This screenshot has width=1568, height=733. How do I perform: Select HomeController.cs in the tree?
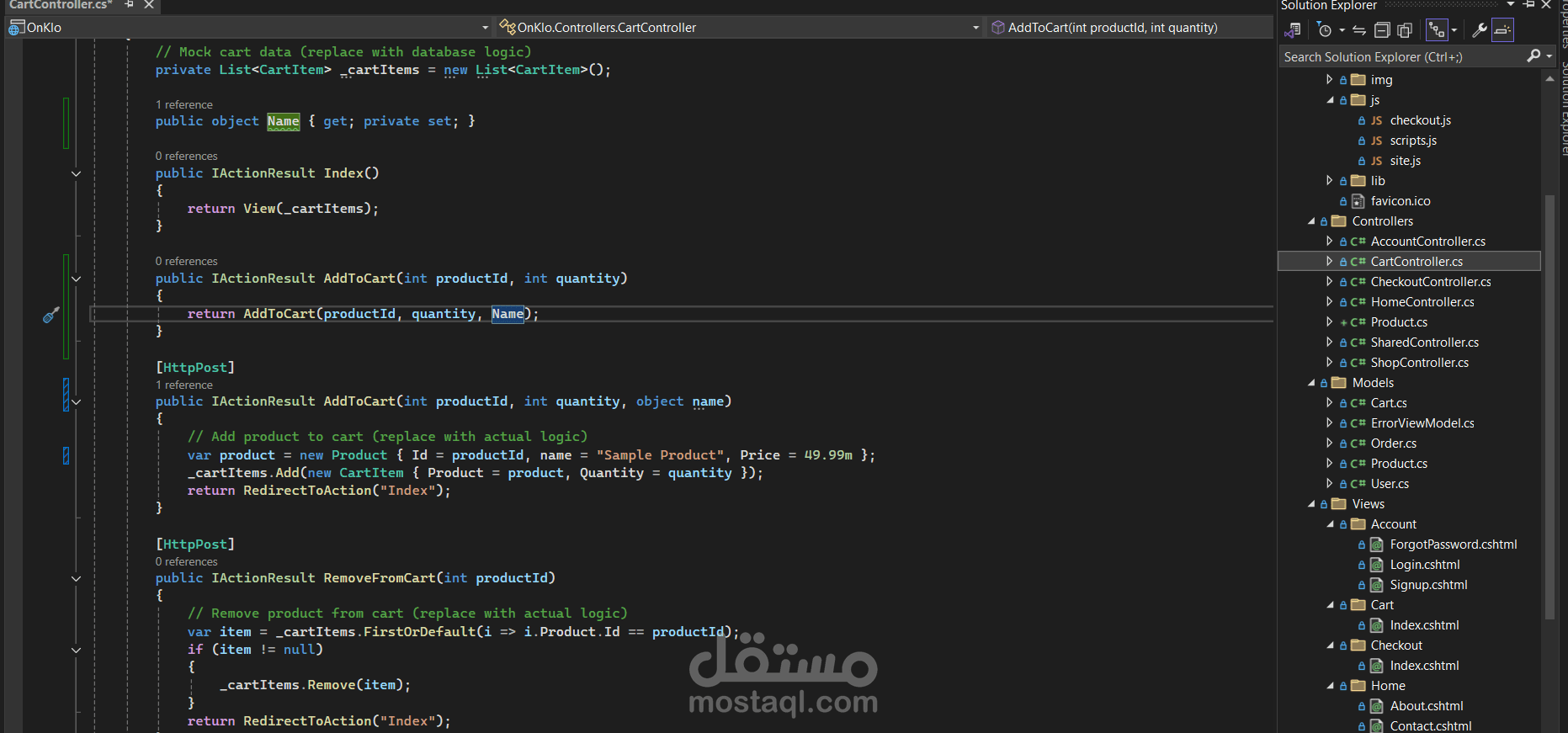coord(1422,302)
